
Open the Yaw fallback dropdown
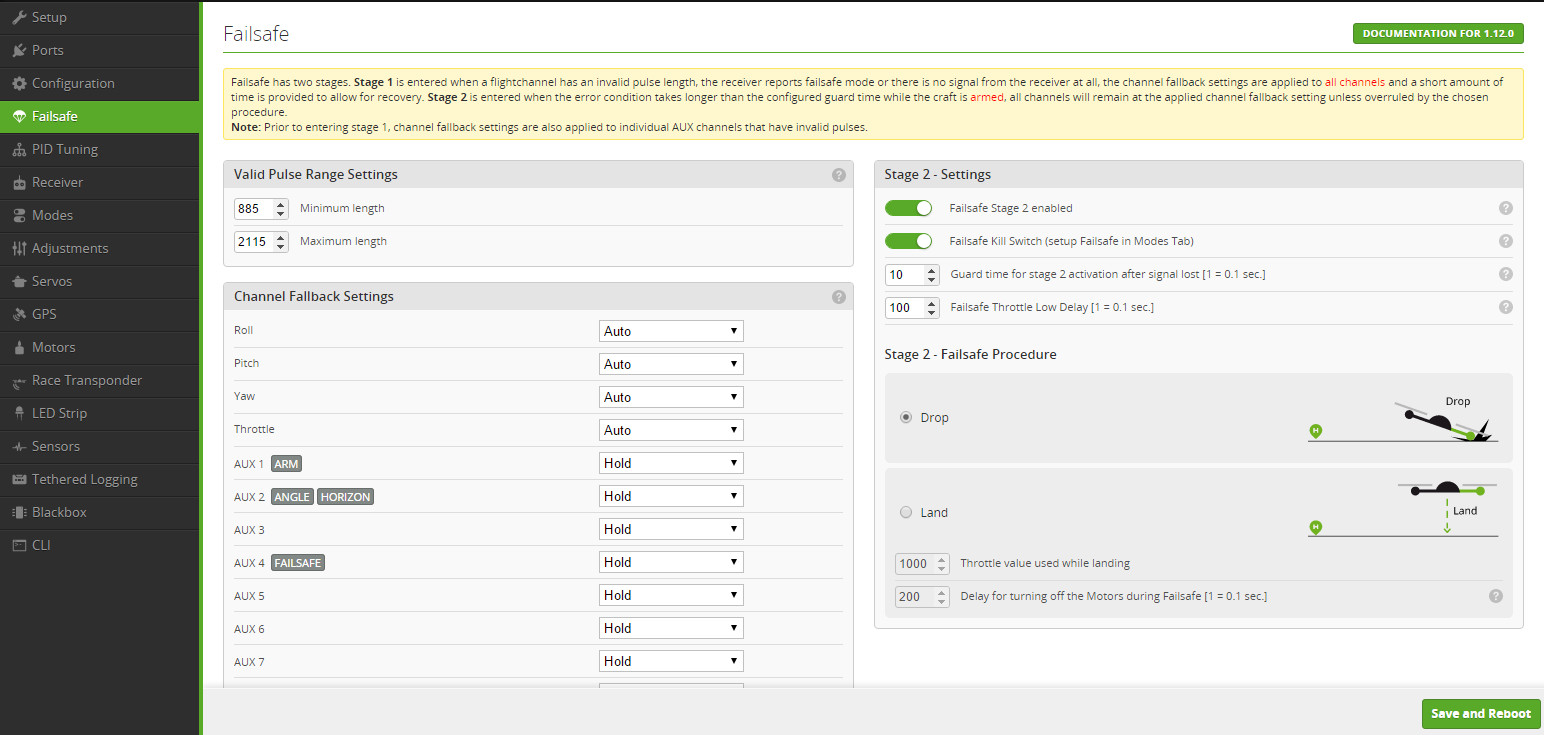coord(671,397)
